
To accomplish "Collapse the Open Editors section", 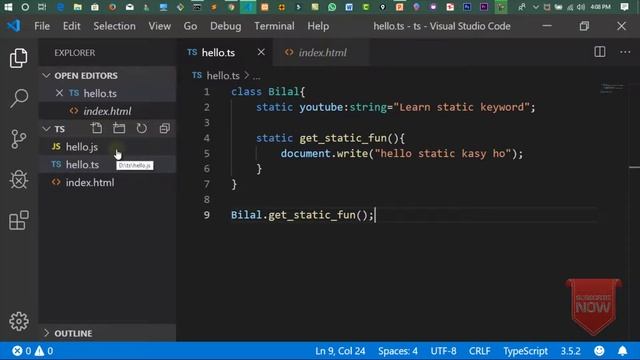I will click(x=46, y=76).
